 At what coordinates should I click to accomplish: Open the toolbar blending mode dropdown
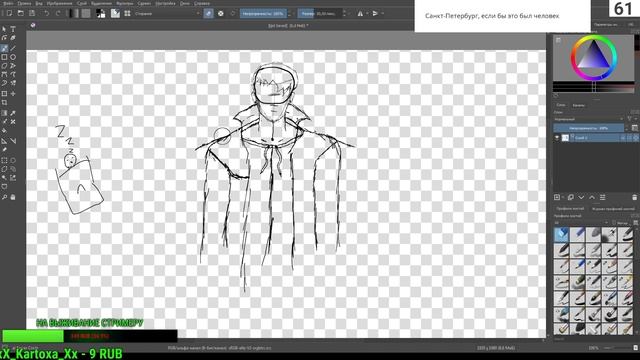pyautogui.click(x=167, y=13)
